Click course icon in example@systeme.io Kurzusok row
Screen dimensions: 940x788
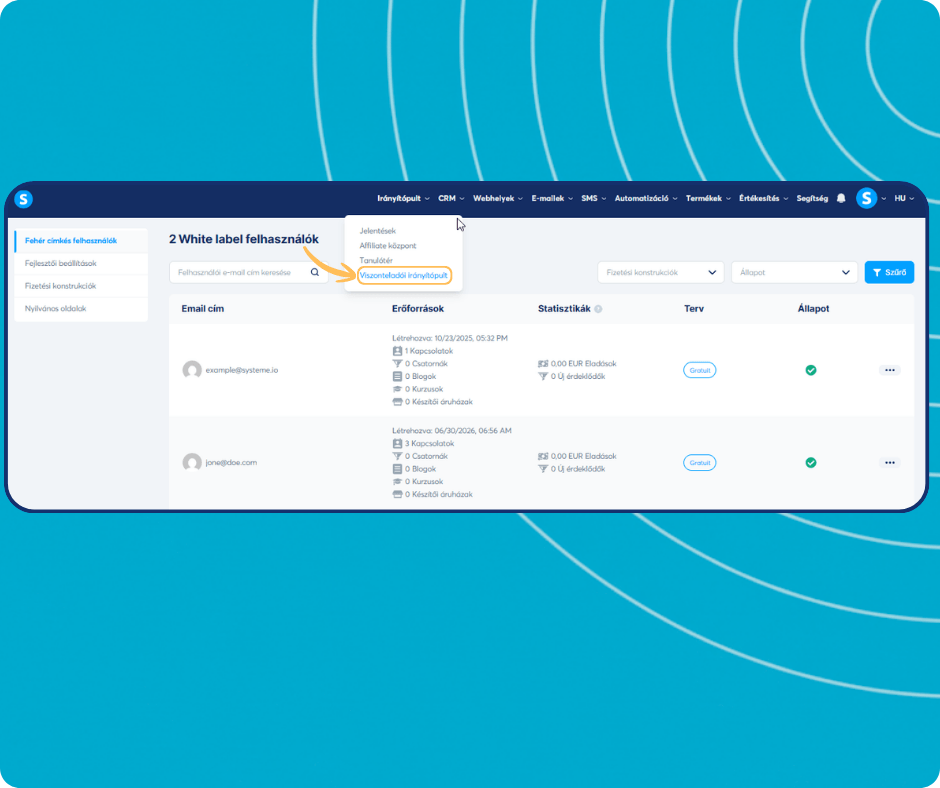(x=397, y=389)
